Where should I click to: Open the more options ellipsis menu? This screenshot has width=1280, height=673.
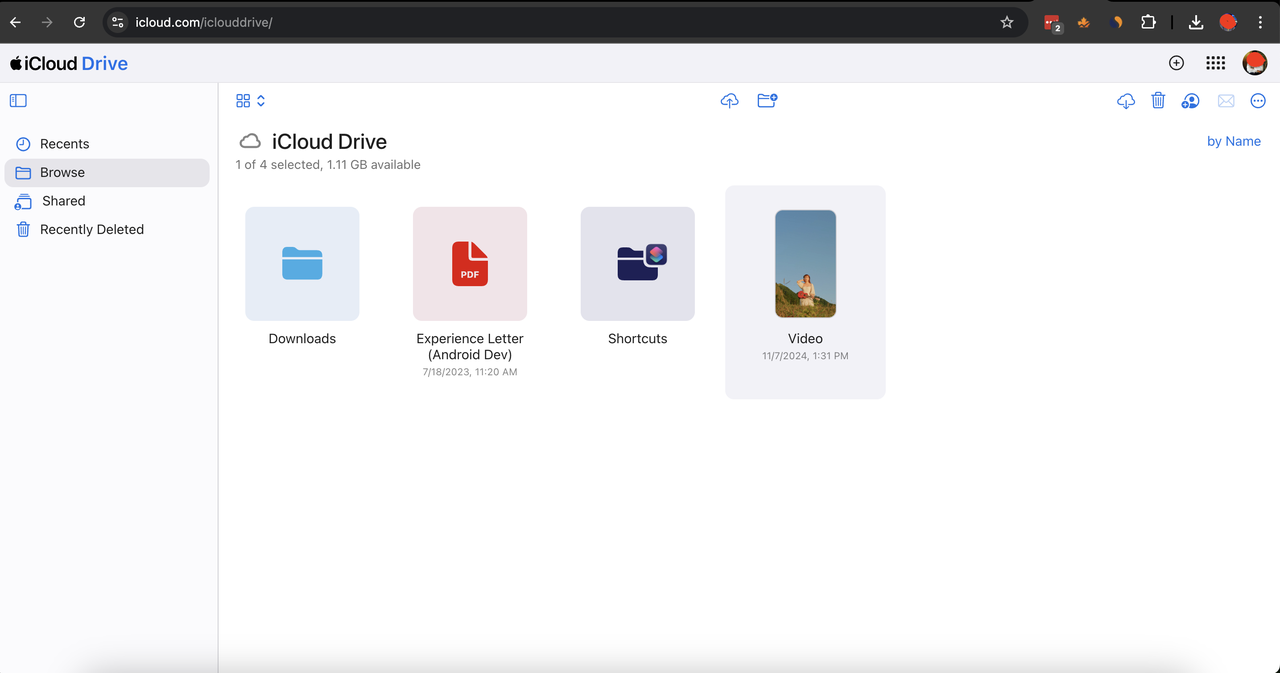pos(1258,101)
